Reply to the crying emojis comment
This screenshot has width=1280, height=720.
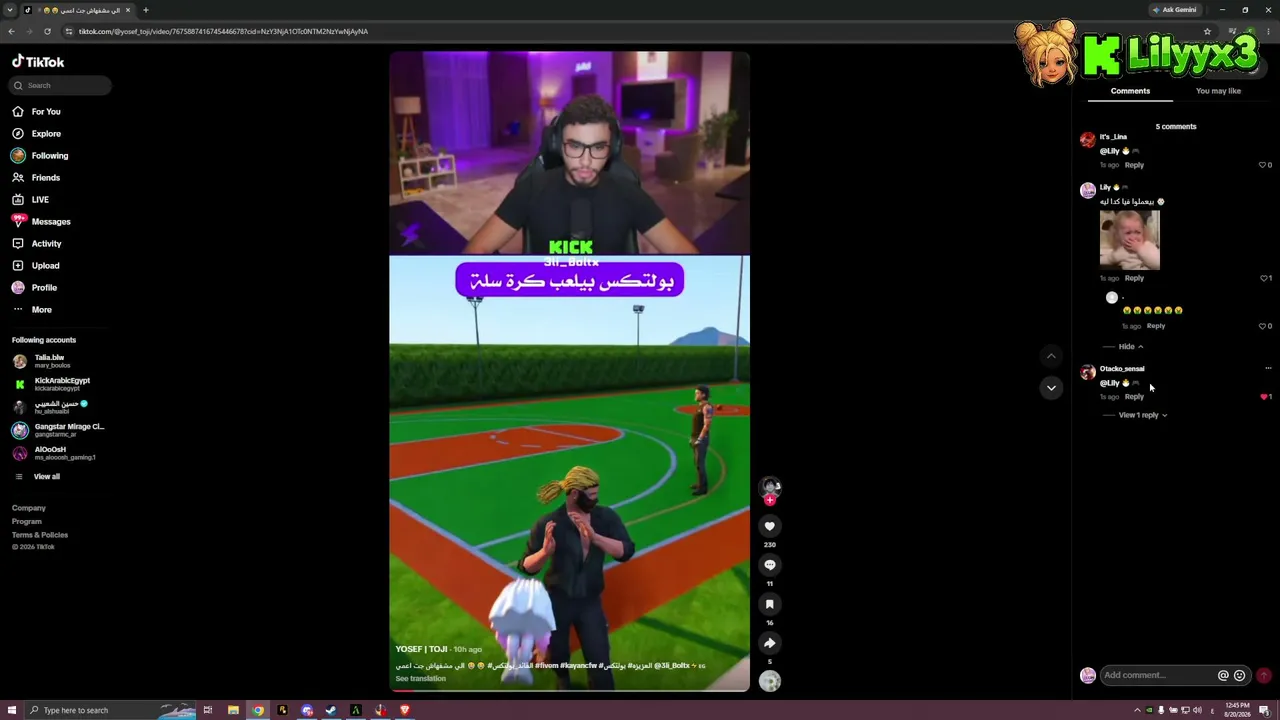point(1156,326)
